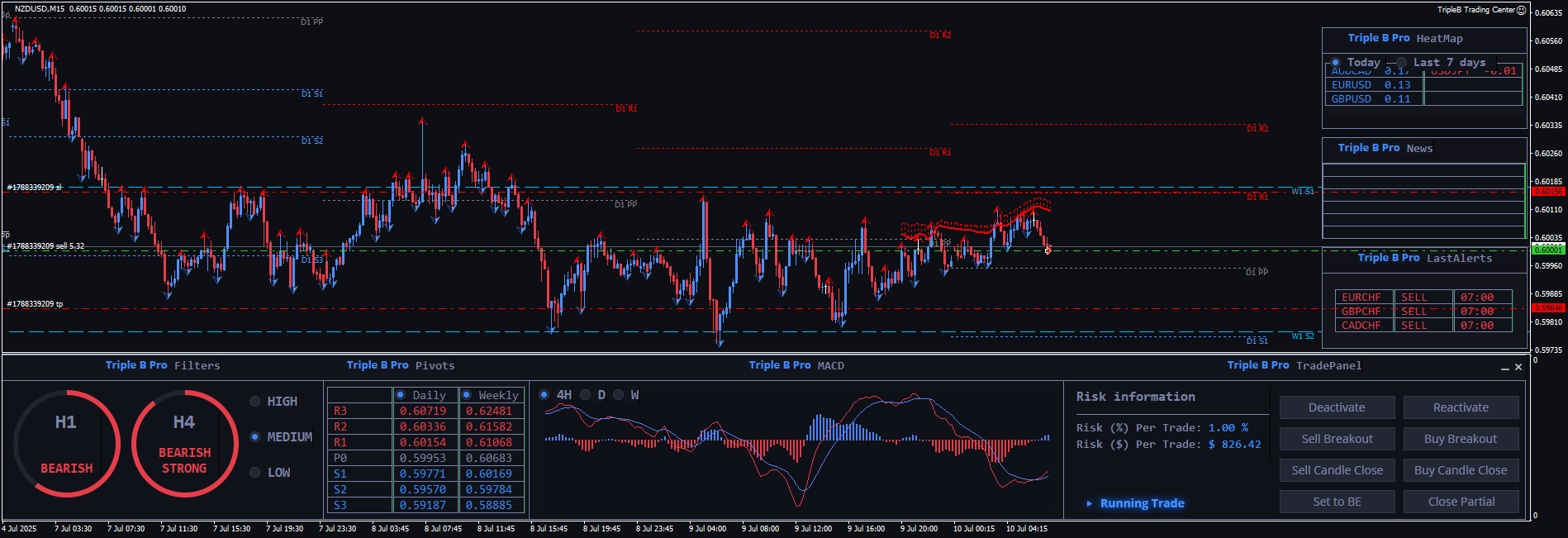Click the Close Partial button
Image resolution: width=1568 pixels, height=538 pixels.
(1461, 502)
